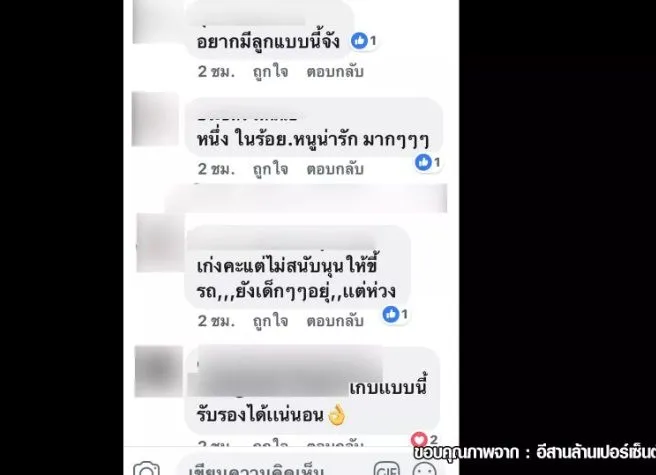Tap the camera icon beside comment box
Screen dimensions: 656x475
(x=146, y=469)
